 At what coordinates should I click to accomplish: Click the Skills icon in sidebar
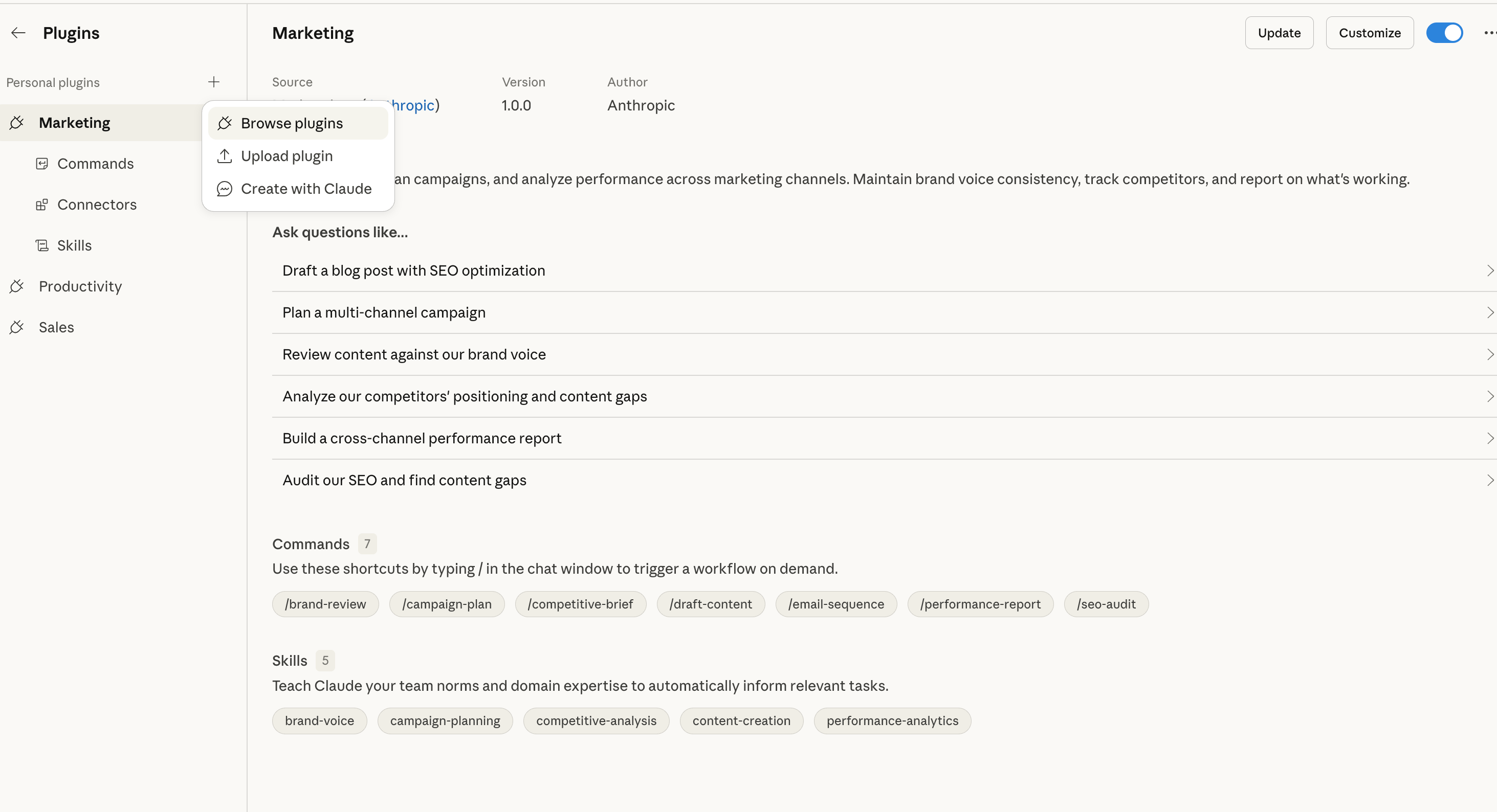coord(42,245)
